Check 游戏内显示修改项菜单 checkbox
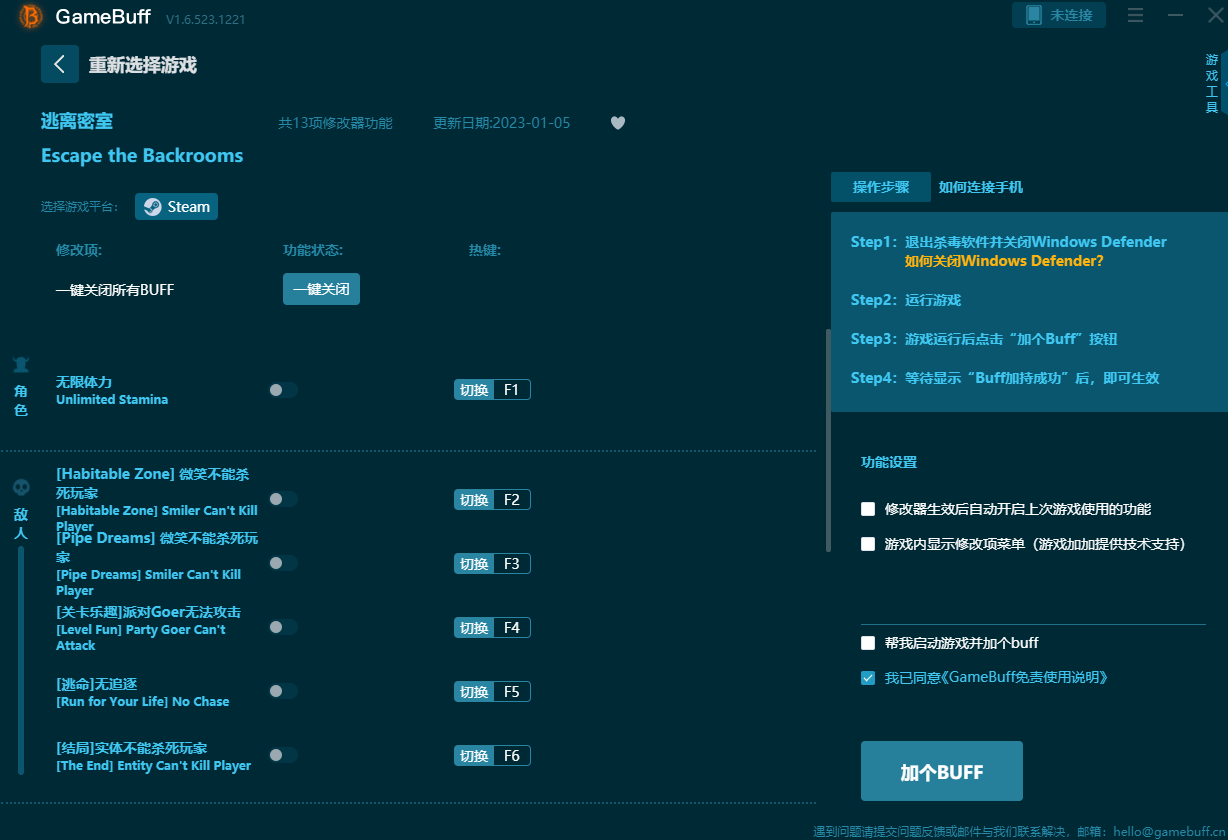Viewport: 1228px width, 840px height. click(x=868, y=544)
